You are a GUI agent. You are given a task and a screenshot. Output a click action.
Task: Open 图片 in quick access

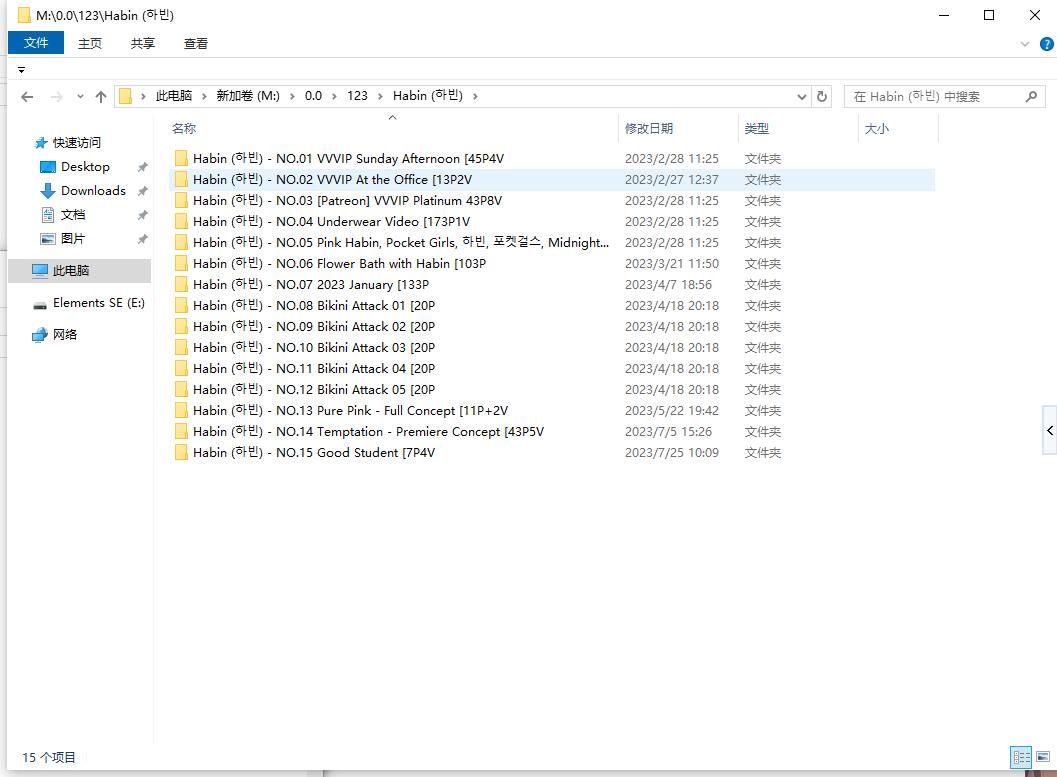[x=72, y=239]
